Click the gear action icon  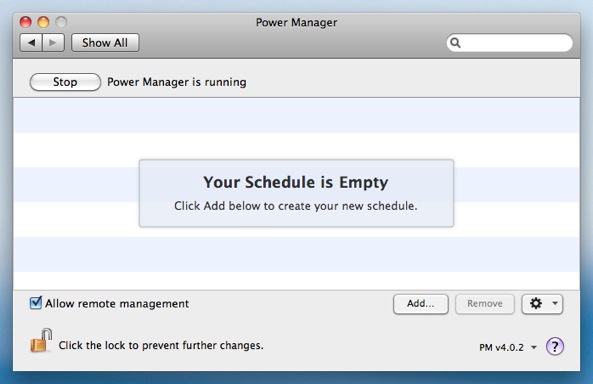pyautogui.click(x=536, y=303)
